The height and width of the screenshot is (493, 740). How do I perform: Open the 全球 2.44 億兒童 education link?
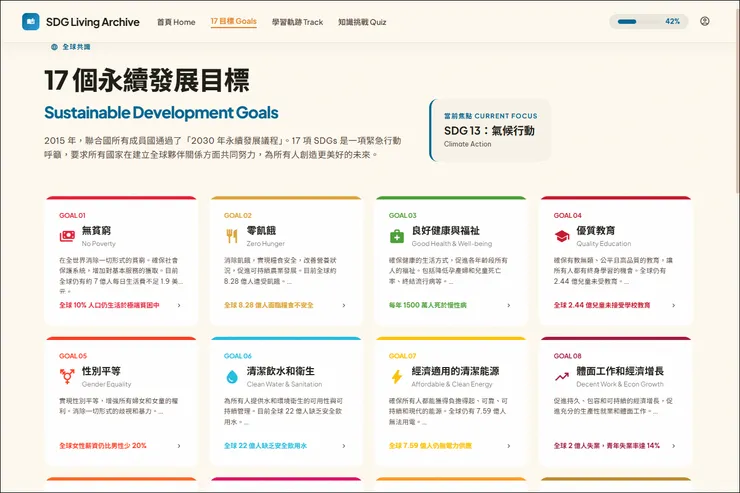click(x=602, y=305)
